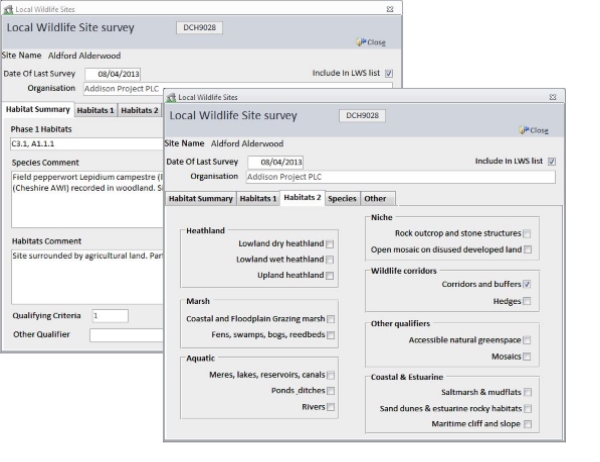
Task: Click Date Of Last Survey field, front window
Action: 276,162
